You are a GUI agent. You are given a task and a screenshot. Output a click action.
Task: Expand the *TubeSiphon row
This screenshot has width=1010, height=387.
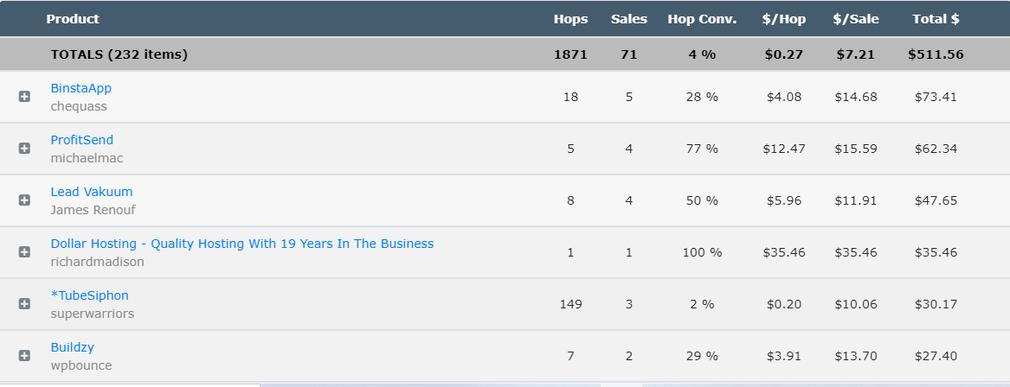tap(24, 304)
